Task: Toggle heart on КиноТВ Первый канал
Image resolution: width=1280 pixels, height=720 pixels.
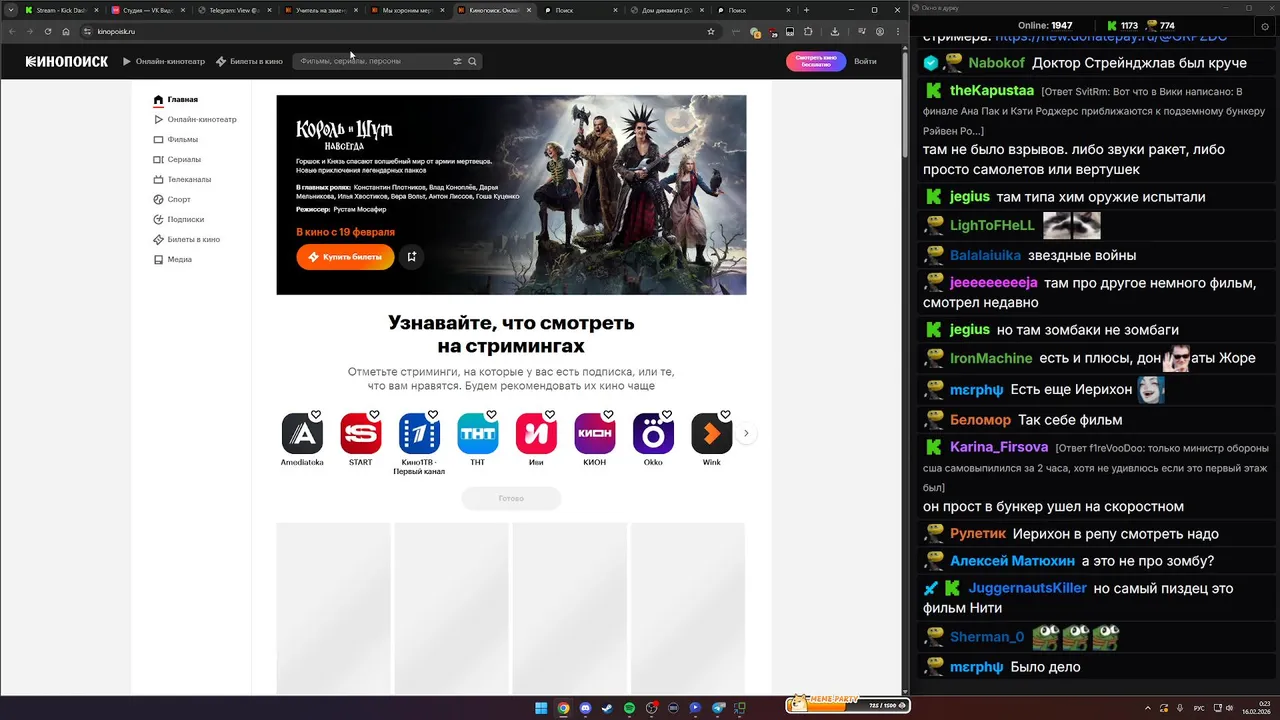Action: [x=433, y=415]
